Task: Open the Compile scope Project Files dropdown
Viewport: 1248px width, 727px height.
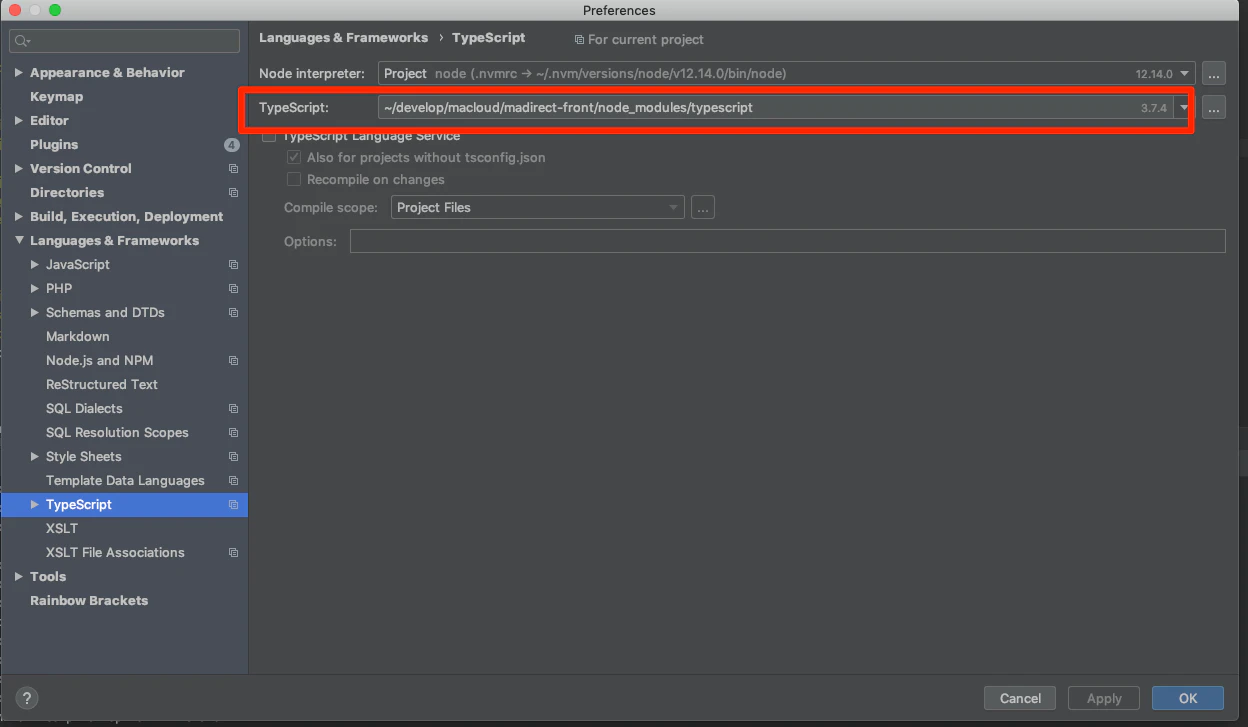Action: pyautogui.click(x=538, y=208)
